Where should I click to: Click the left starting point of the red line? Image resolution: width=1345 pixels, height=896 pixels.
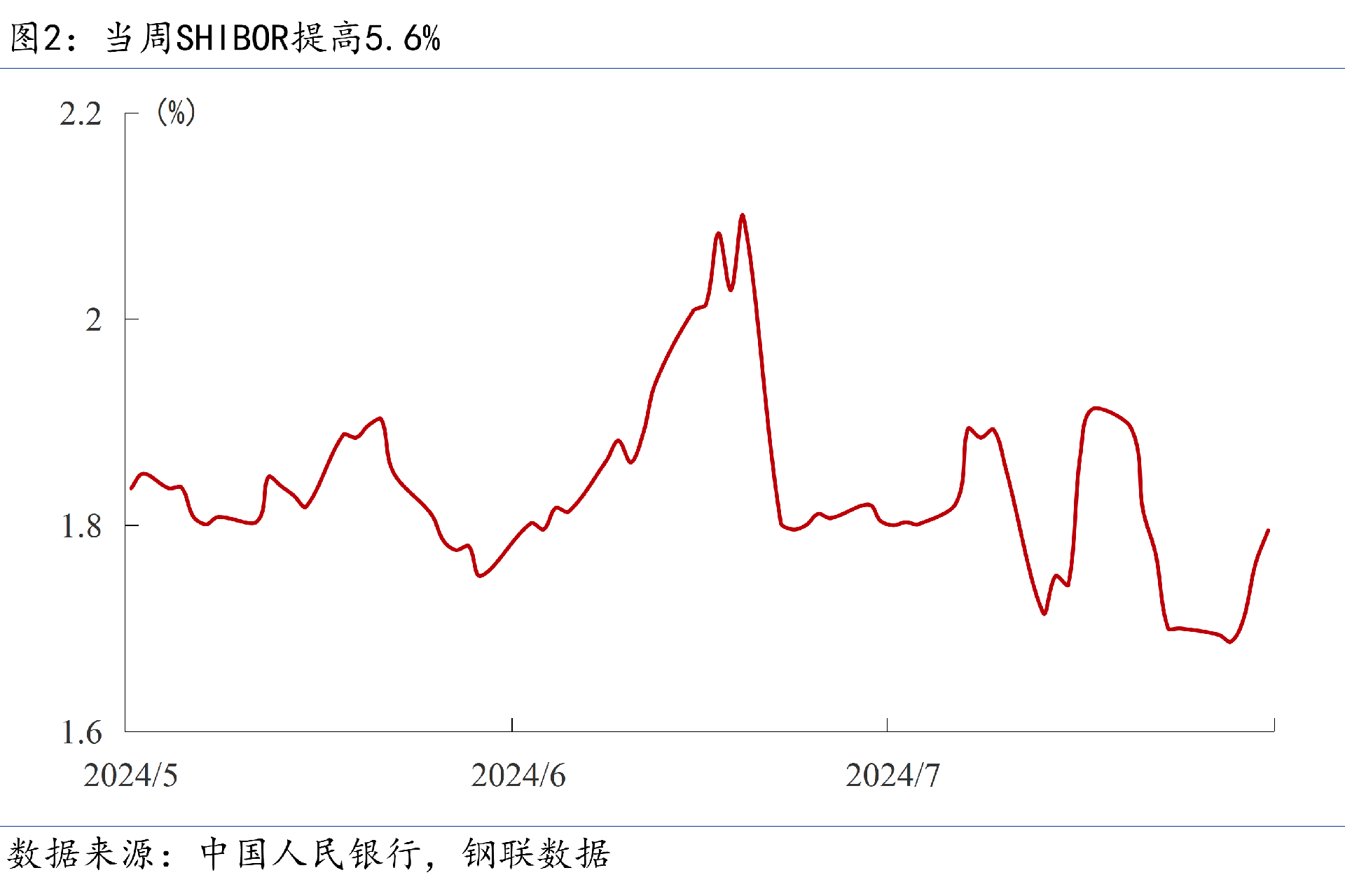pos(131,488)
